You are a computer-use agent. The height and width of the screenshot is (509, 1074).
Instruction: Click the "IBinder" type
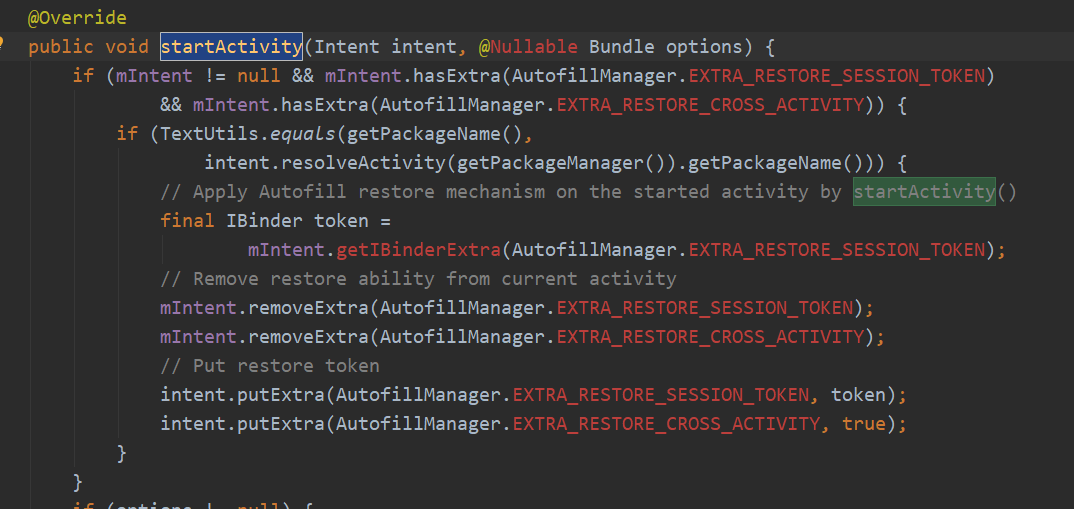point(264,221)
